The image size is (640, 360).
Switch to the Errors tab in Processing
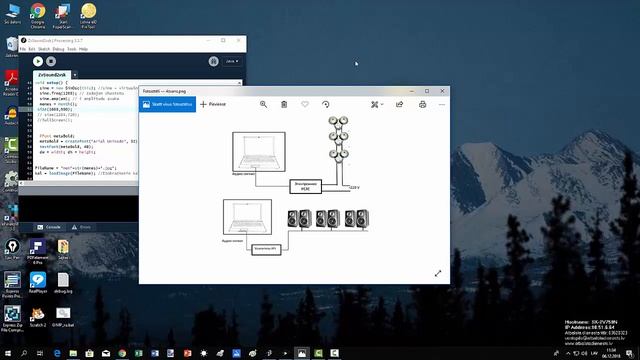click(x=82, y=227)
